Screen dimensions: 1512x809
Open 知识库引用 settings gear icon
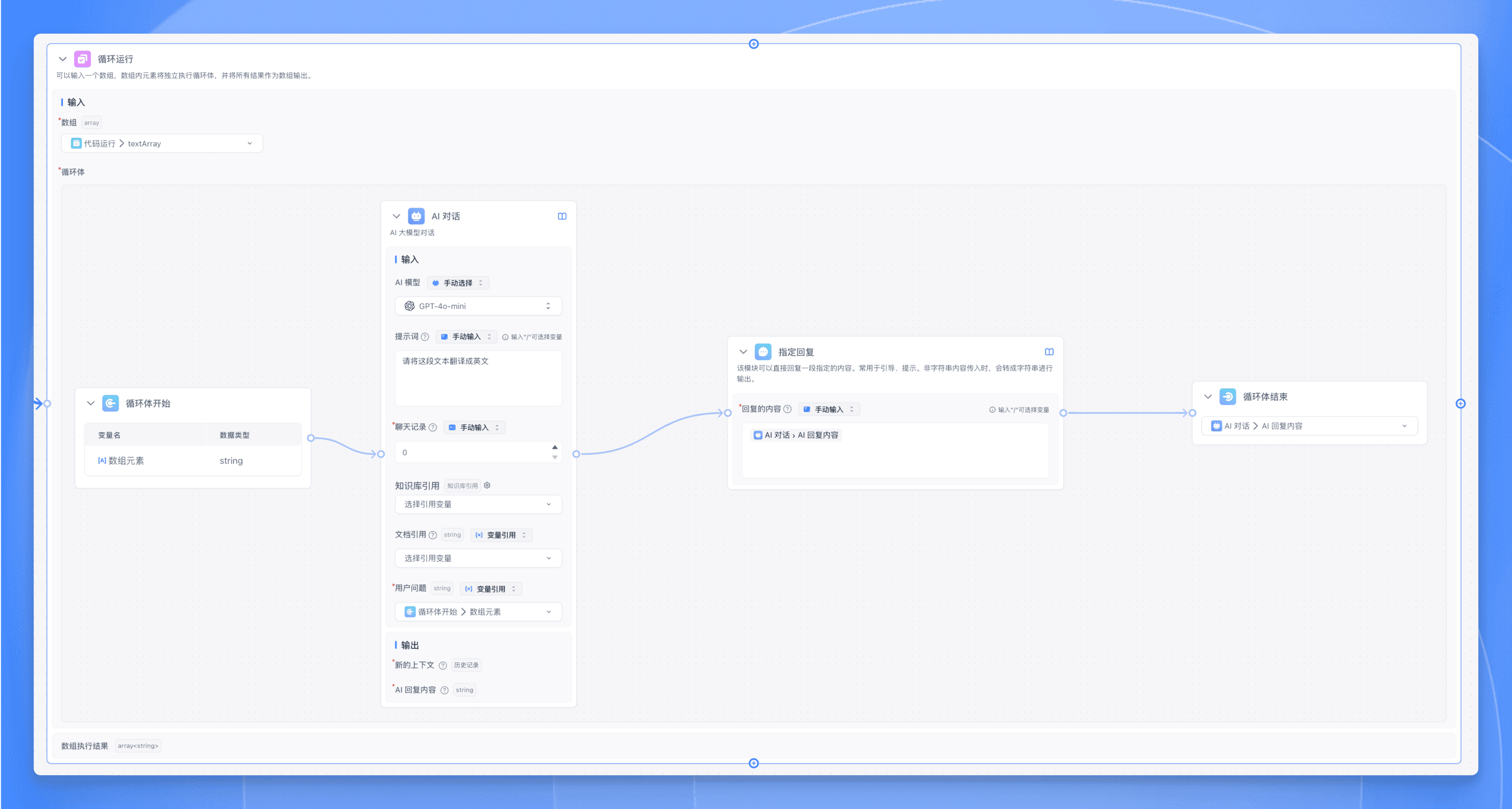pos(487,485)
